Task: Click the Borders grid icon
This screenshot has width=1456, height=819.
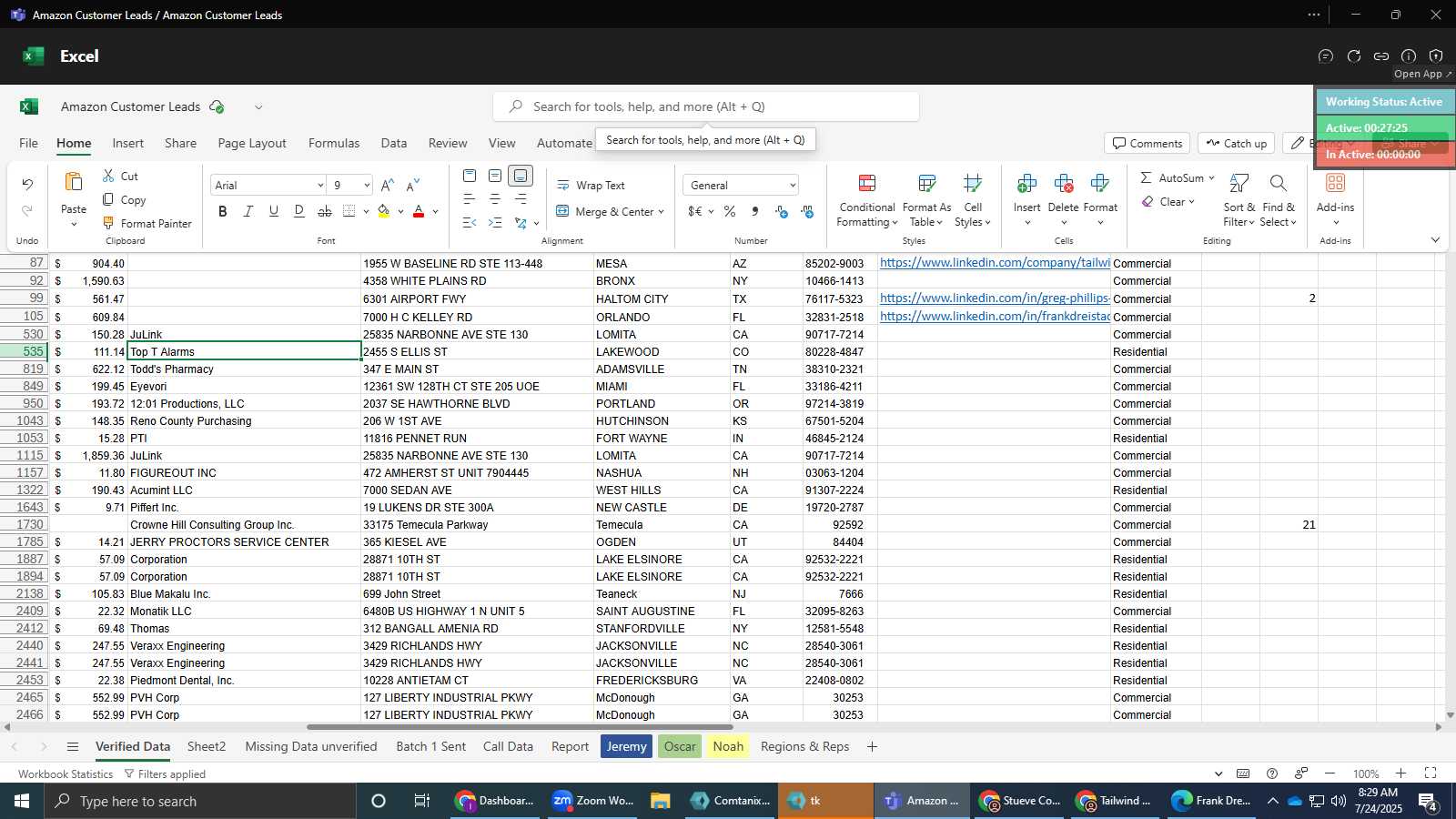Action: [349, 211]
